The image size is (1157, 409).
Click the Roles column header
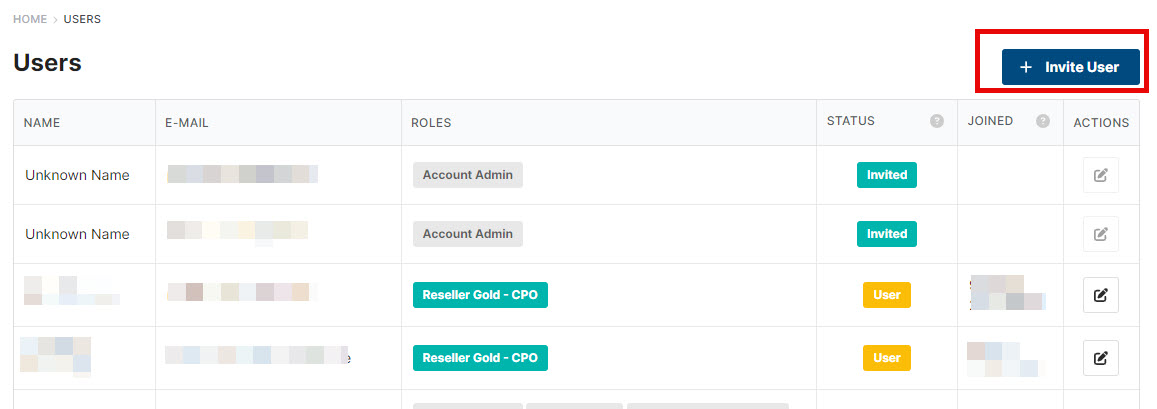(431, 123)
